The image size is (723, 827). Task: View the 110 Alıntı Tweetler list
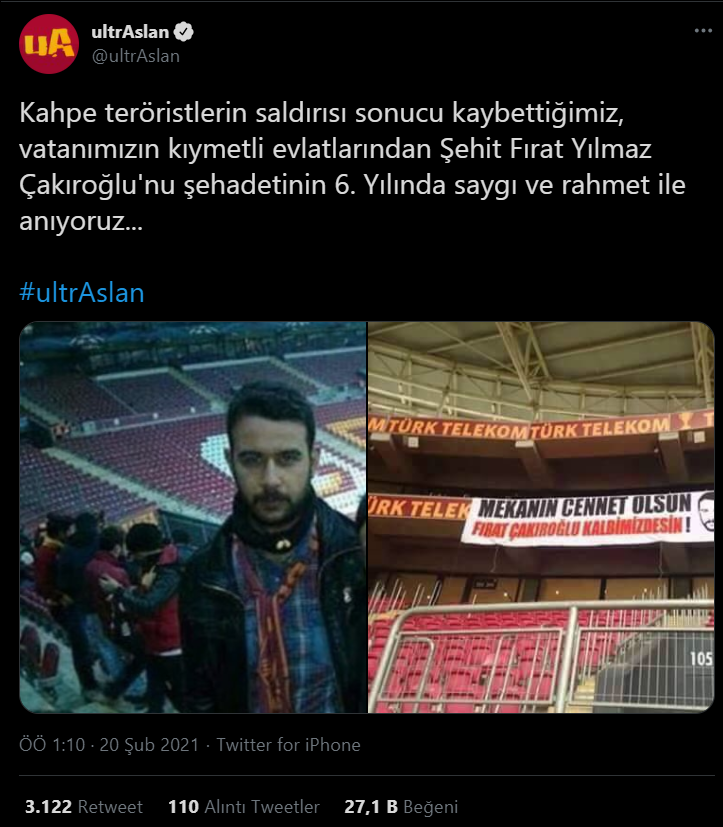coord(244,806)
